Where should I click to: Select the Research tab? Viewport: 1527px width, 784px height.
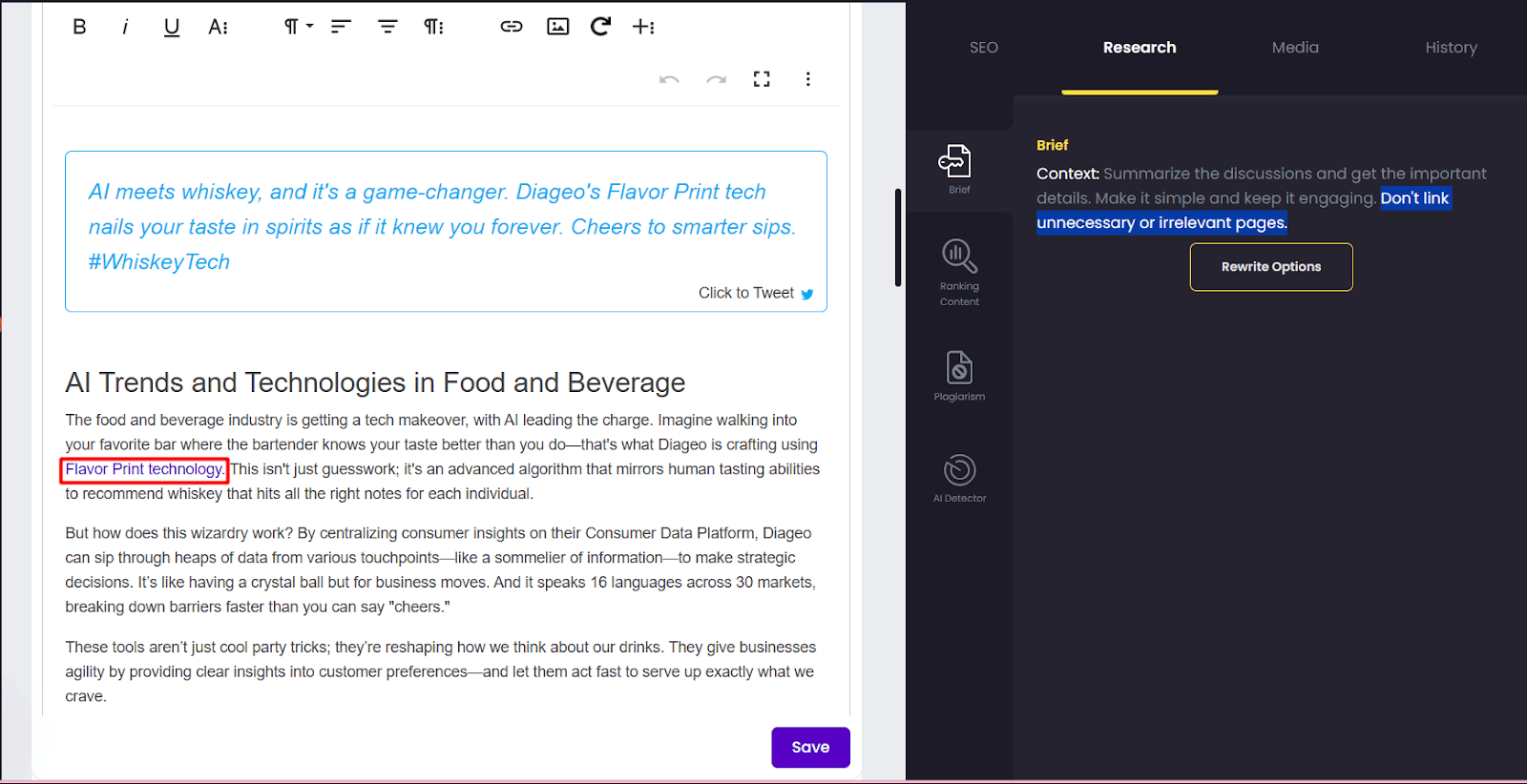tap(1140, 48)
